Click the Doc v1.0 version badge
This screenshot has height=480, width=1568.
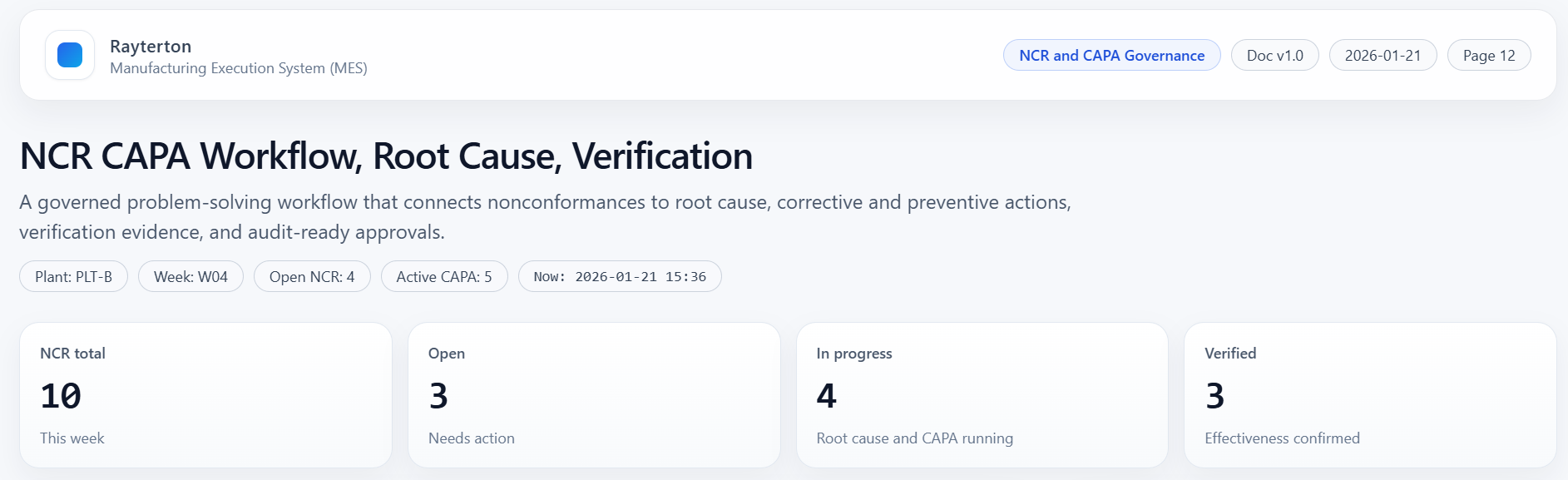[1274, 56]
